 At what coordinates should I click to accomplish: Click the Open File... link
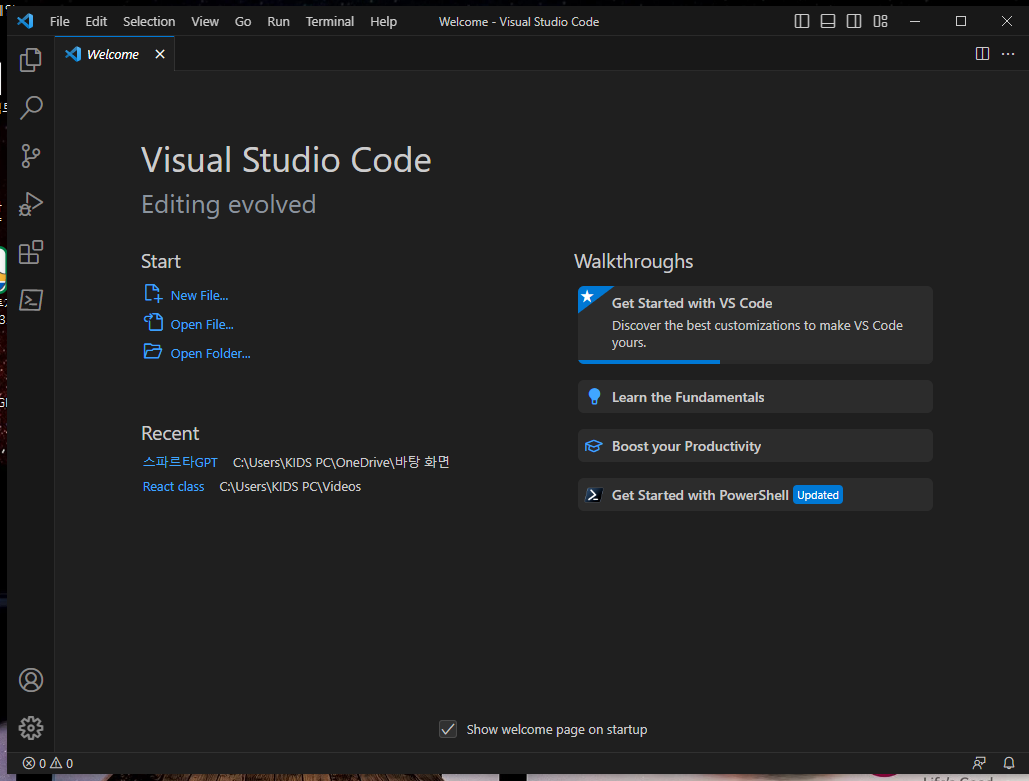[x=202, y=324]
